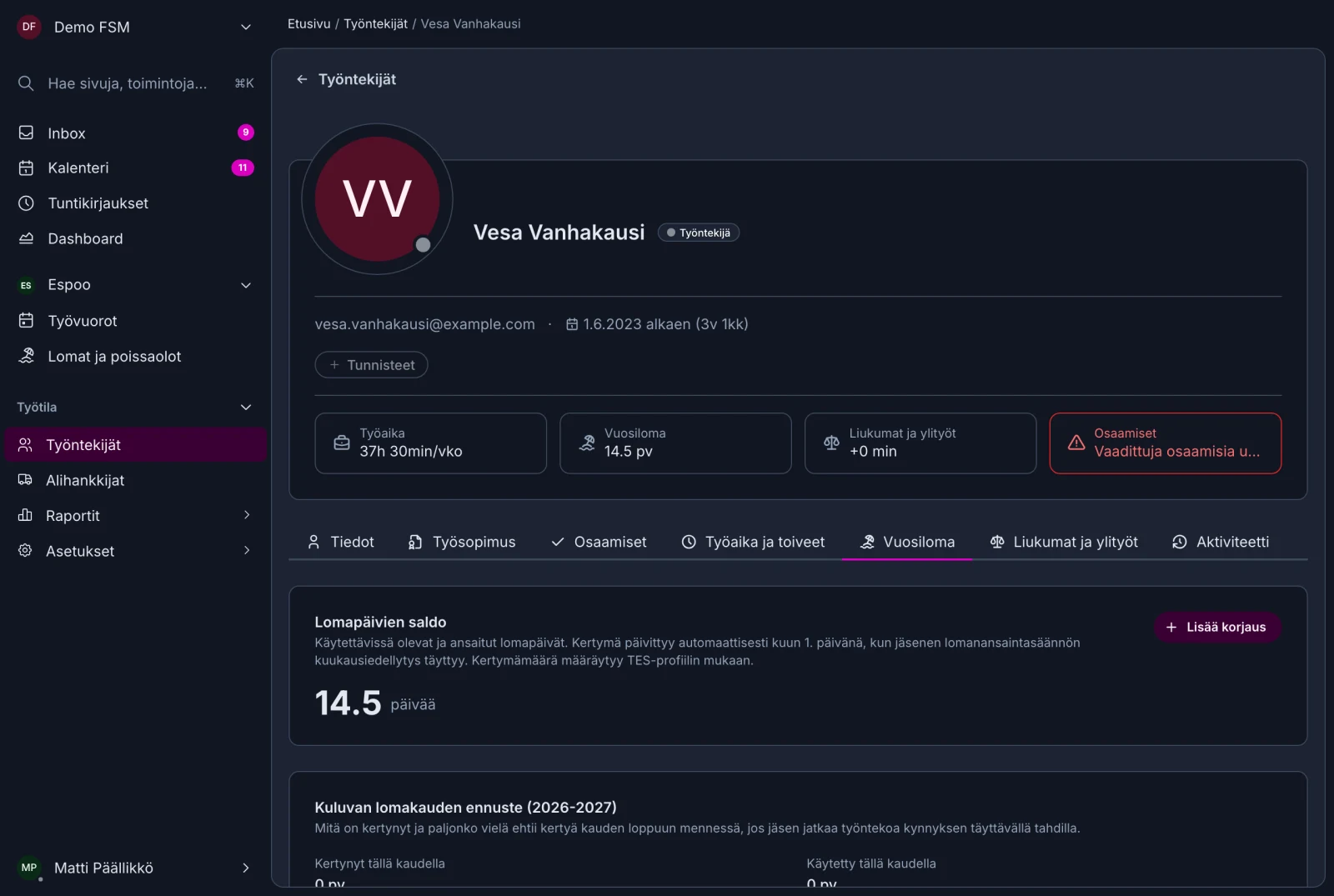The height and width of the screenshot is (896, 1334).
Task: Open the Työaika 37h 30min/vko card
Action: click(430, 443)
